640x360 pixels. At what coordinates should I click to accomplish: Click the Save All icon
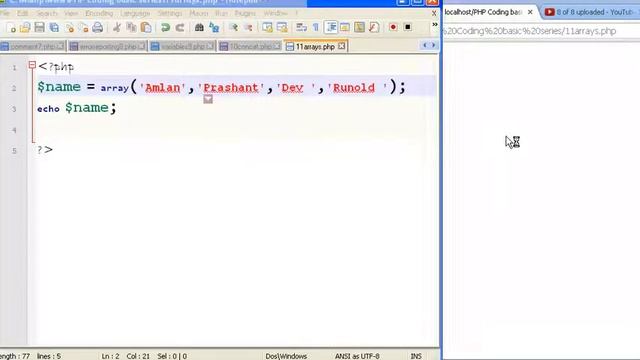pos(54,28)
